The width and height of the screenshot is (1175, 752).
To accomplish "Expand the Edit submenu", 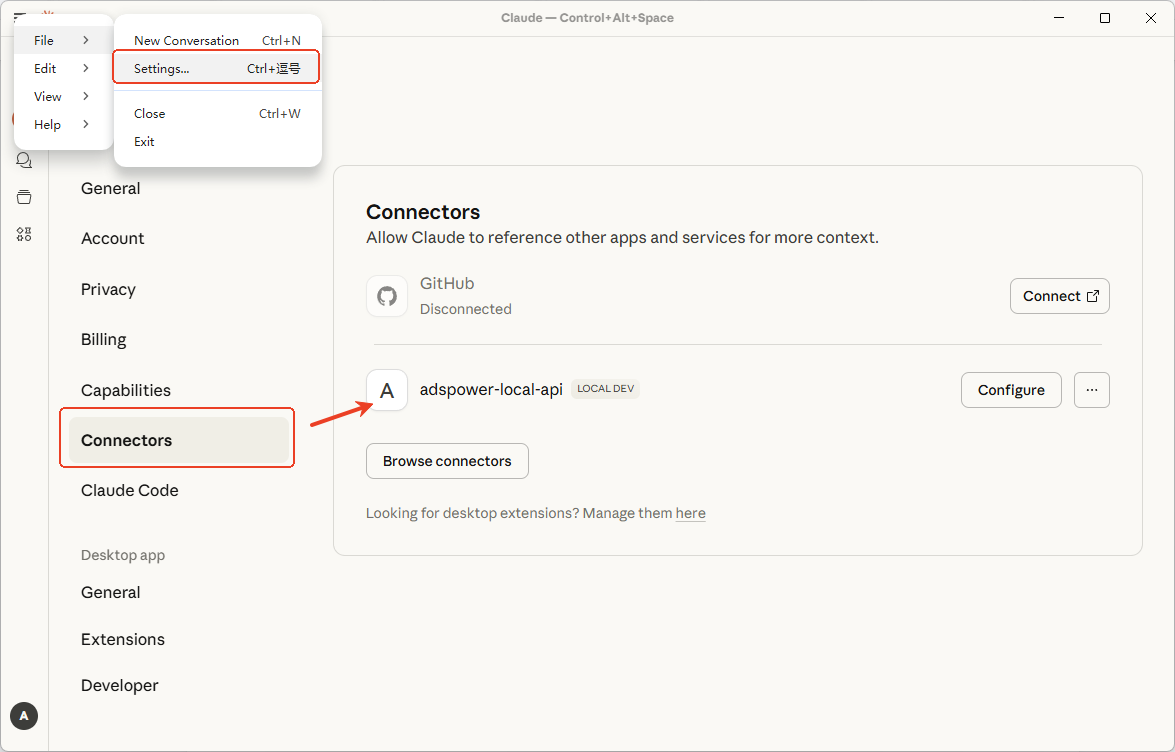I will pyautogui.click(x=62, y=69).
